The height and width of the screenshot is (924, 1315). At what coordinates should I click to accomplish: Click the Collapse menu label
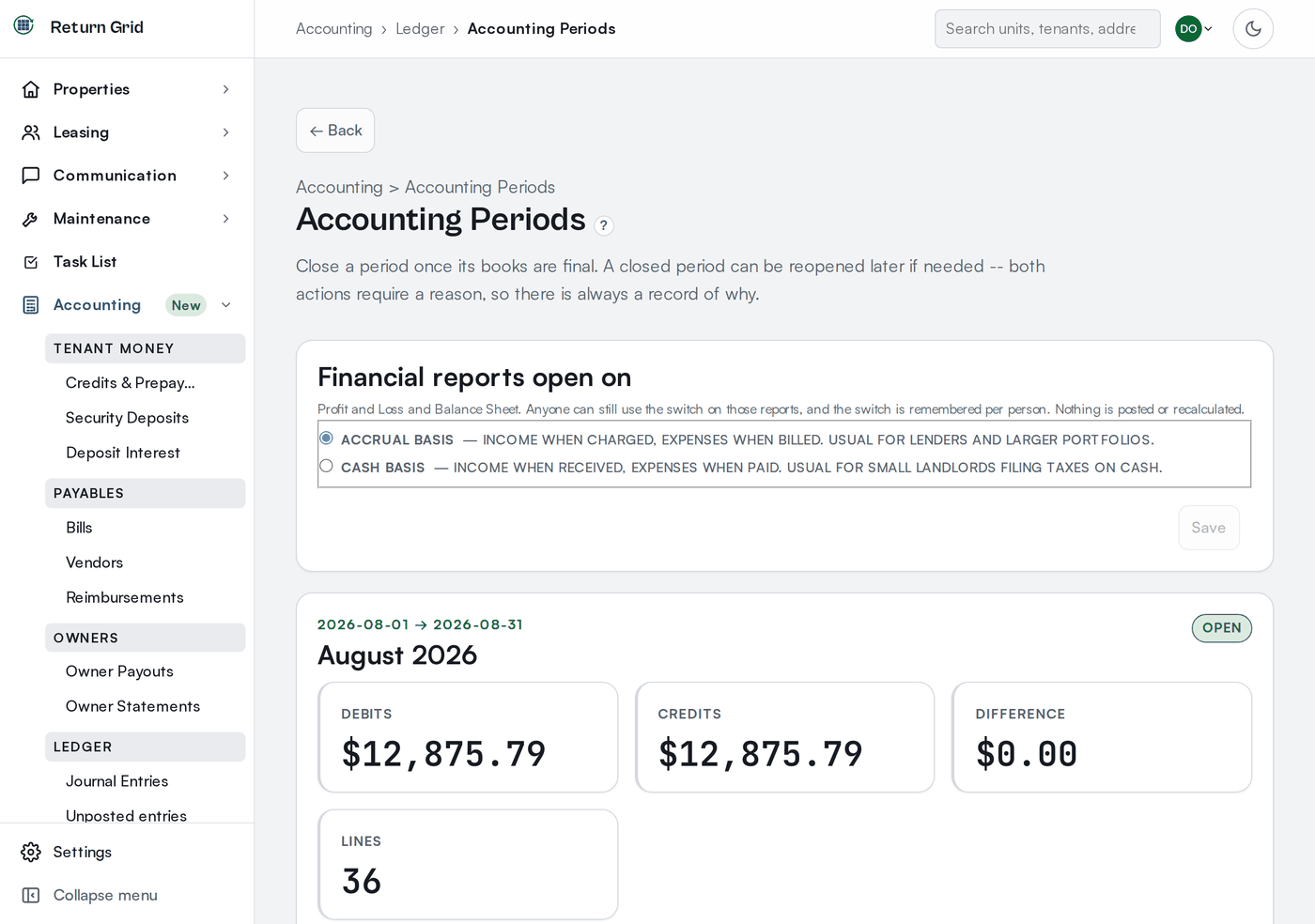click(105, 895)
